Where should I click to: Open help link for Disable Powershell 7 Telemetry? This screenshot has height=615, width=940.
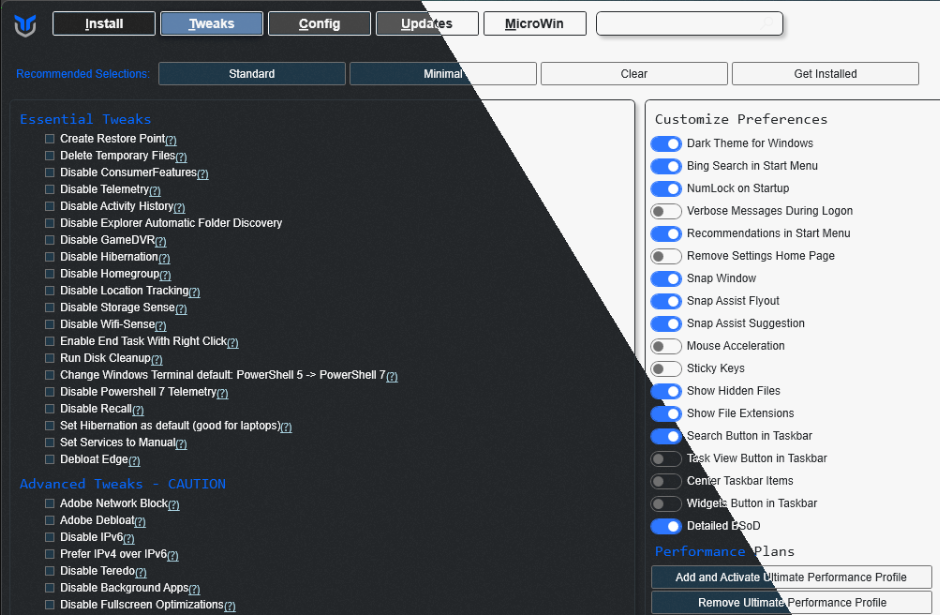(x=222, y=393)
